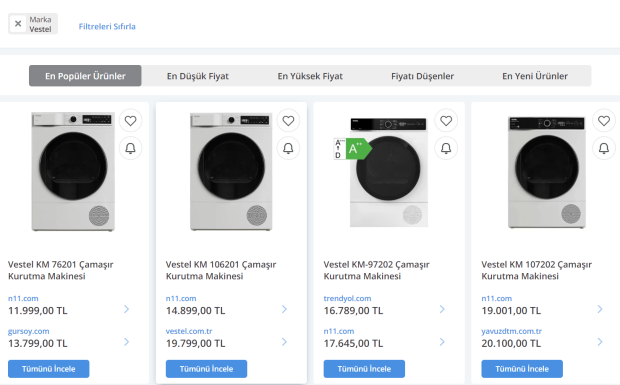Open the Vestel KM 76201 product image
620x385 pixels.
[73, 171]
